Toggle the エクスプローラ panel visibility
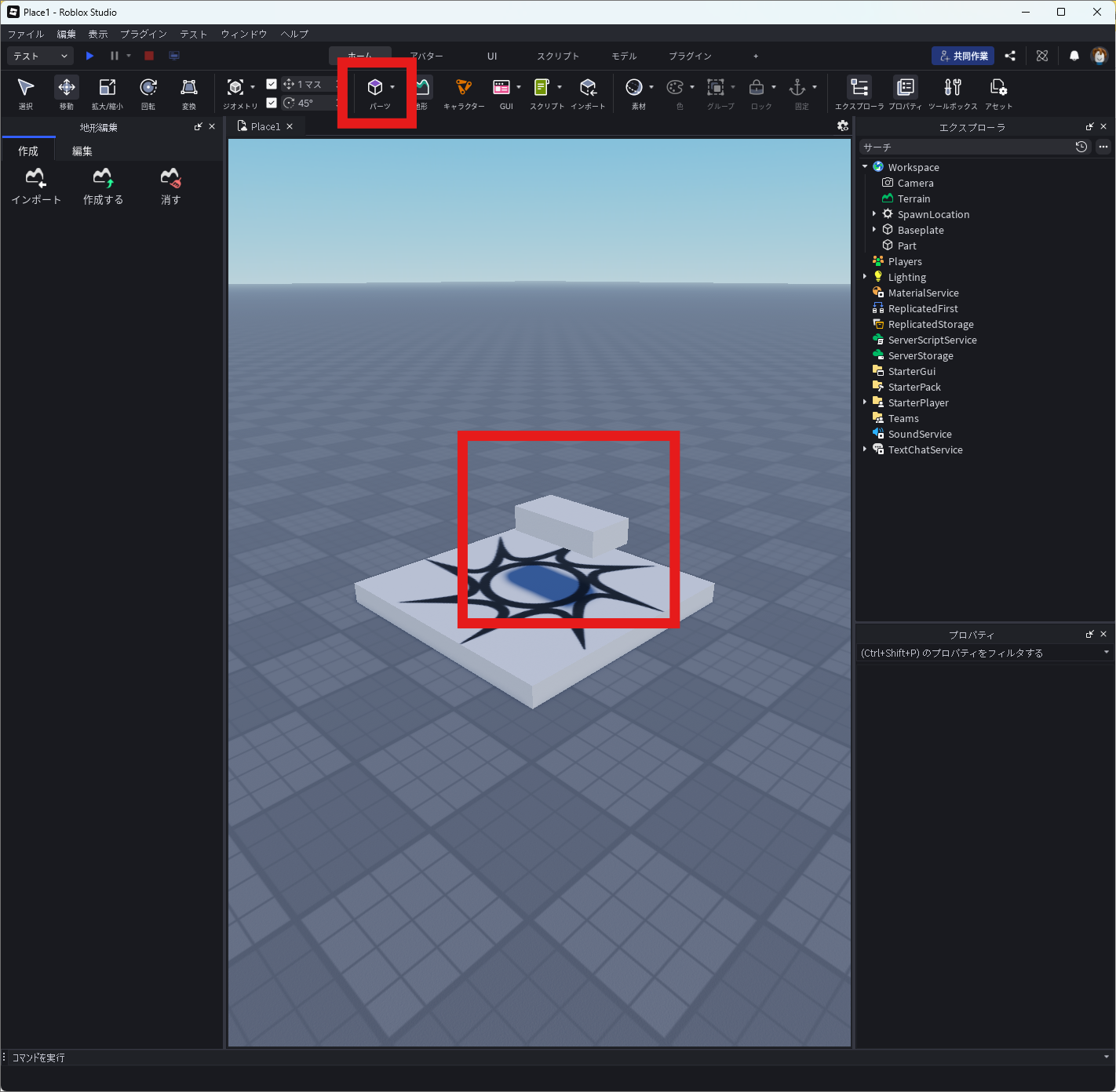The width and height of the screenshot is (1116, 1092). tap(859, 92)
